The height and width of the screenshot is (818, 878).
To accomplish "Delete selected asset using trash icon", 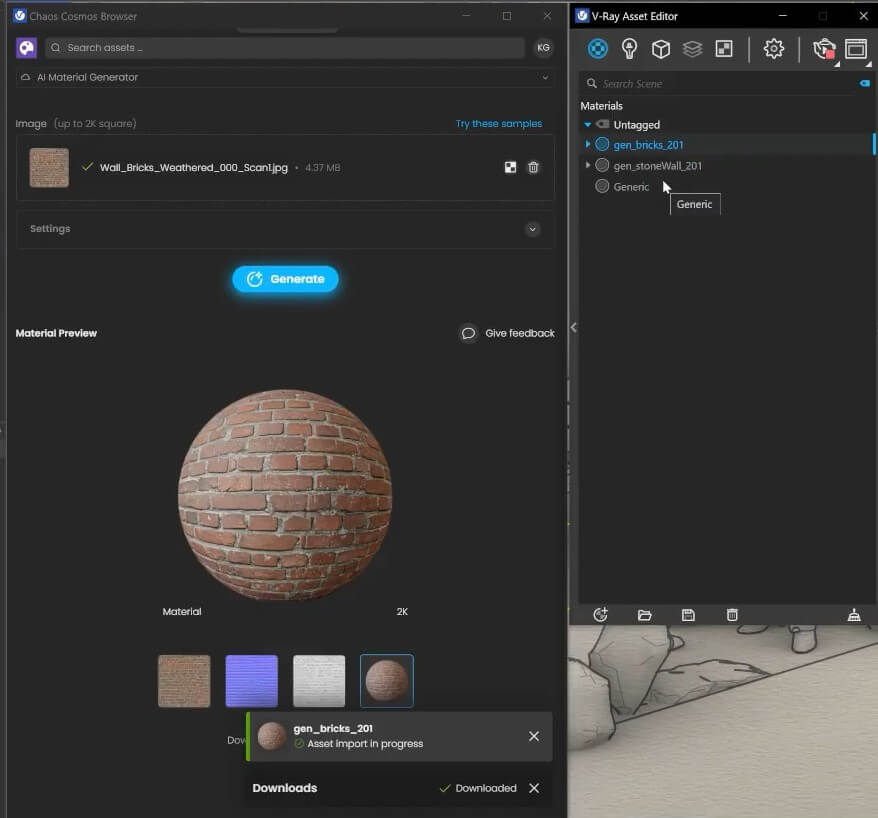I will click(x=732, y=615).
